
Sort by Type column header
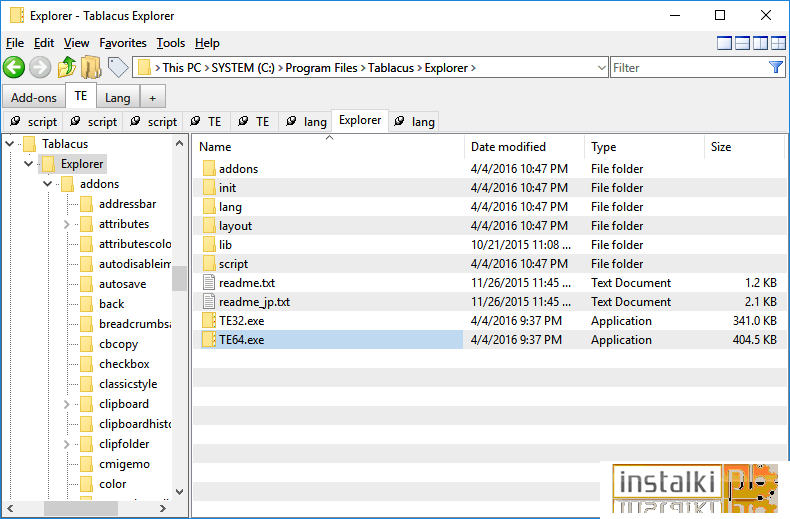[x=644, y=147]
